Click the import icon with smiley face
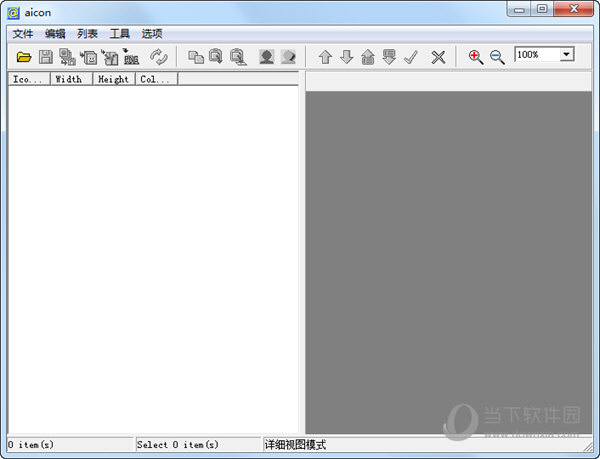600x459 pixels. click(x=89, y=57)
